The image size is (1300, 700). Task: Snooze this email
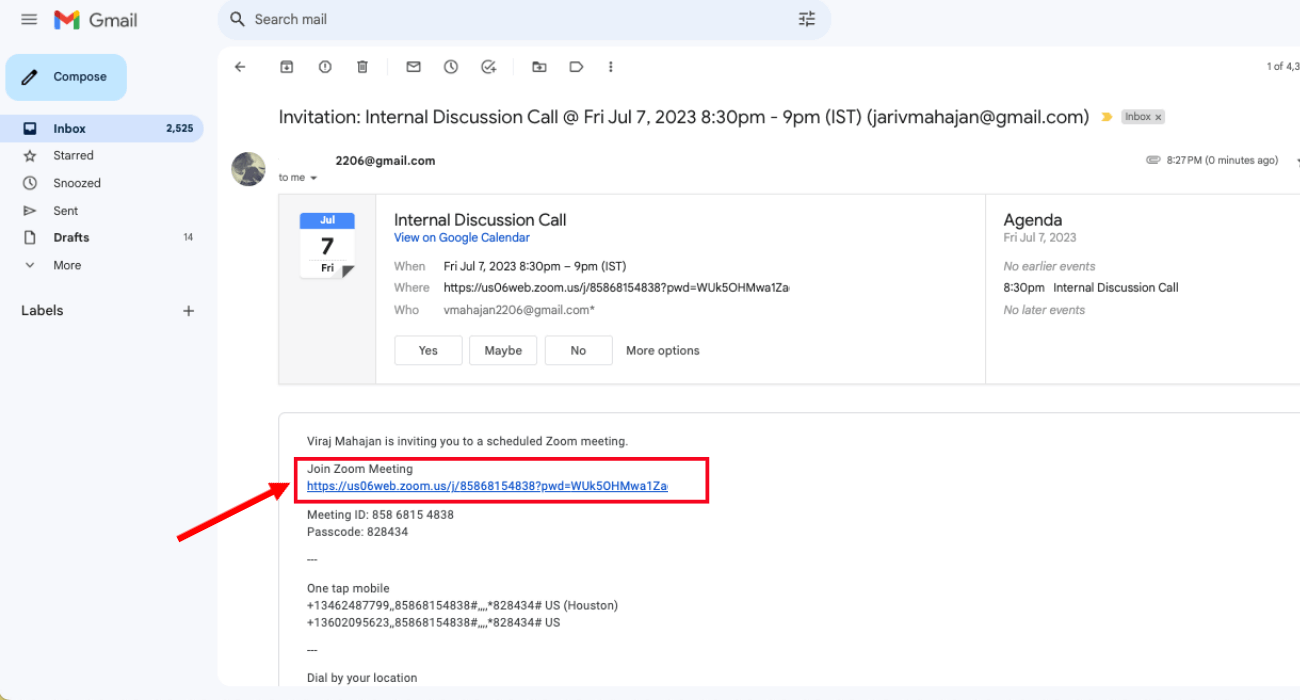451,67
